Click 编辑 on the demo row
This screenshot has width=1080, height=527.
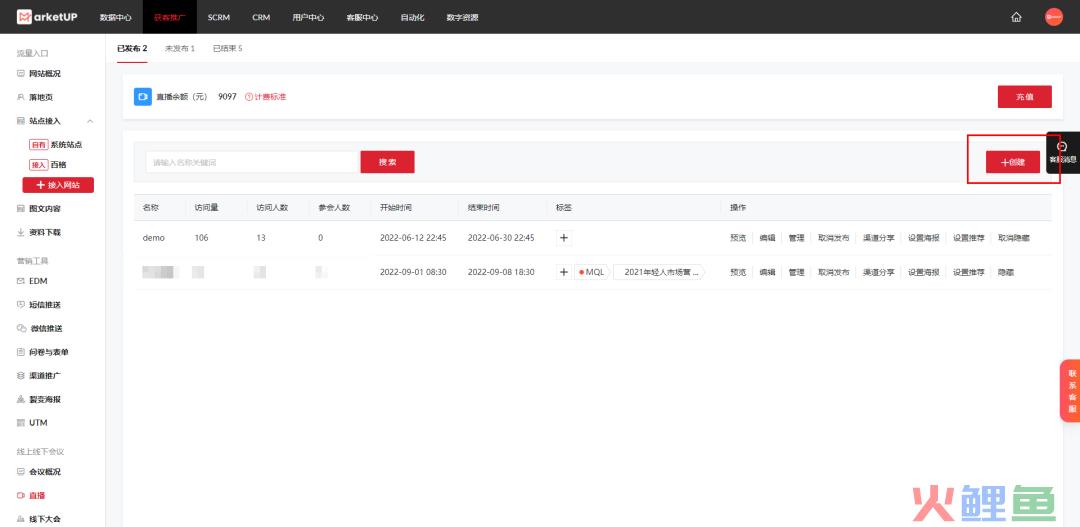tap(767, 238)
